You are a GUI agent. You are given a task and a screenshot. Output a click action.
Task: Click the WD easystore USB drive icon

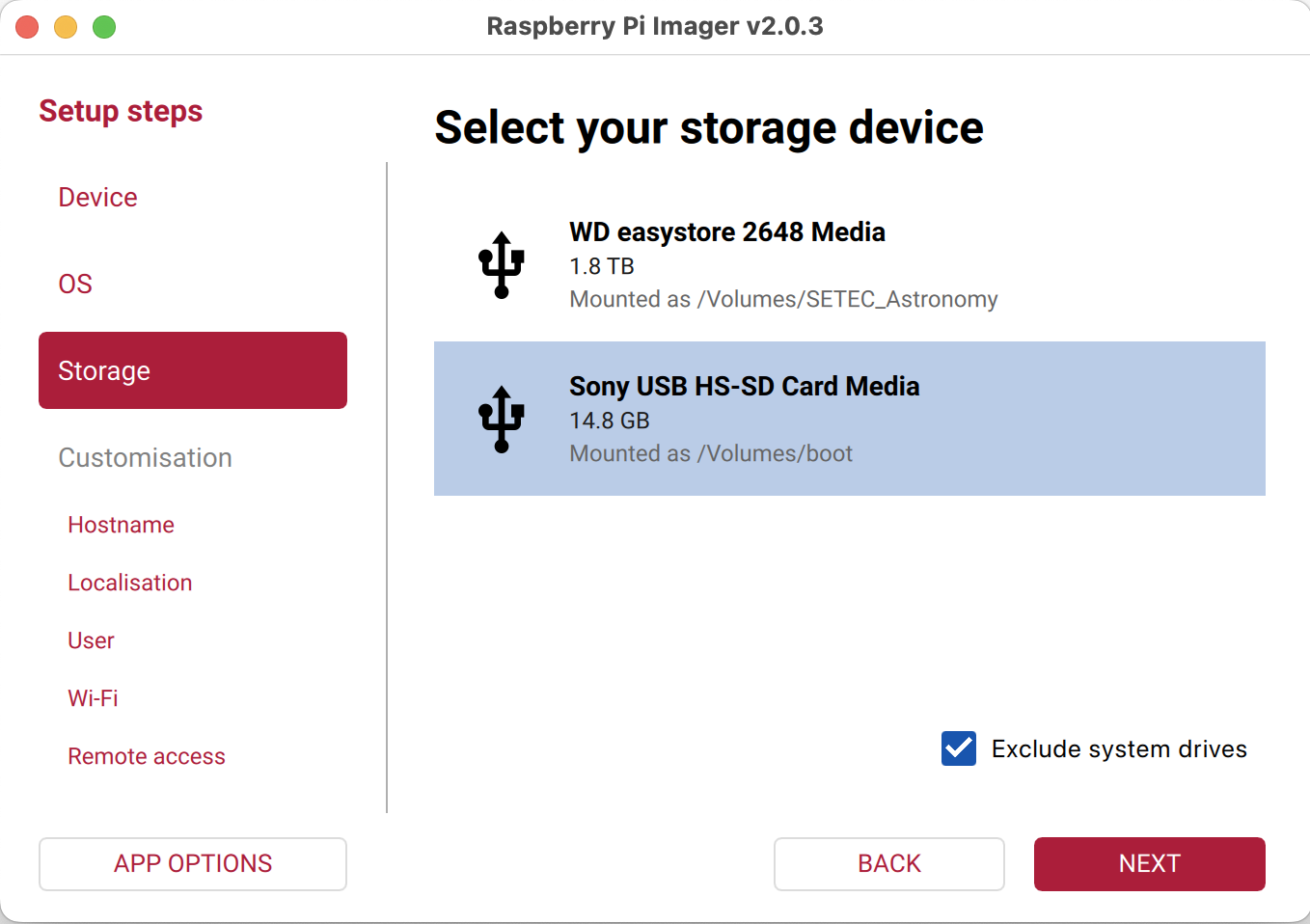point(502,265)
